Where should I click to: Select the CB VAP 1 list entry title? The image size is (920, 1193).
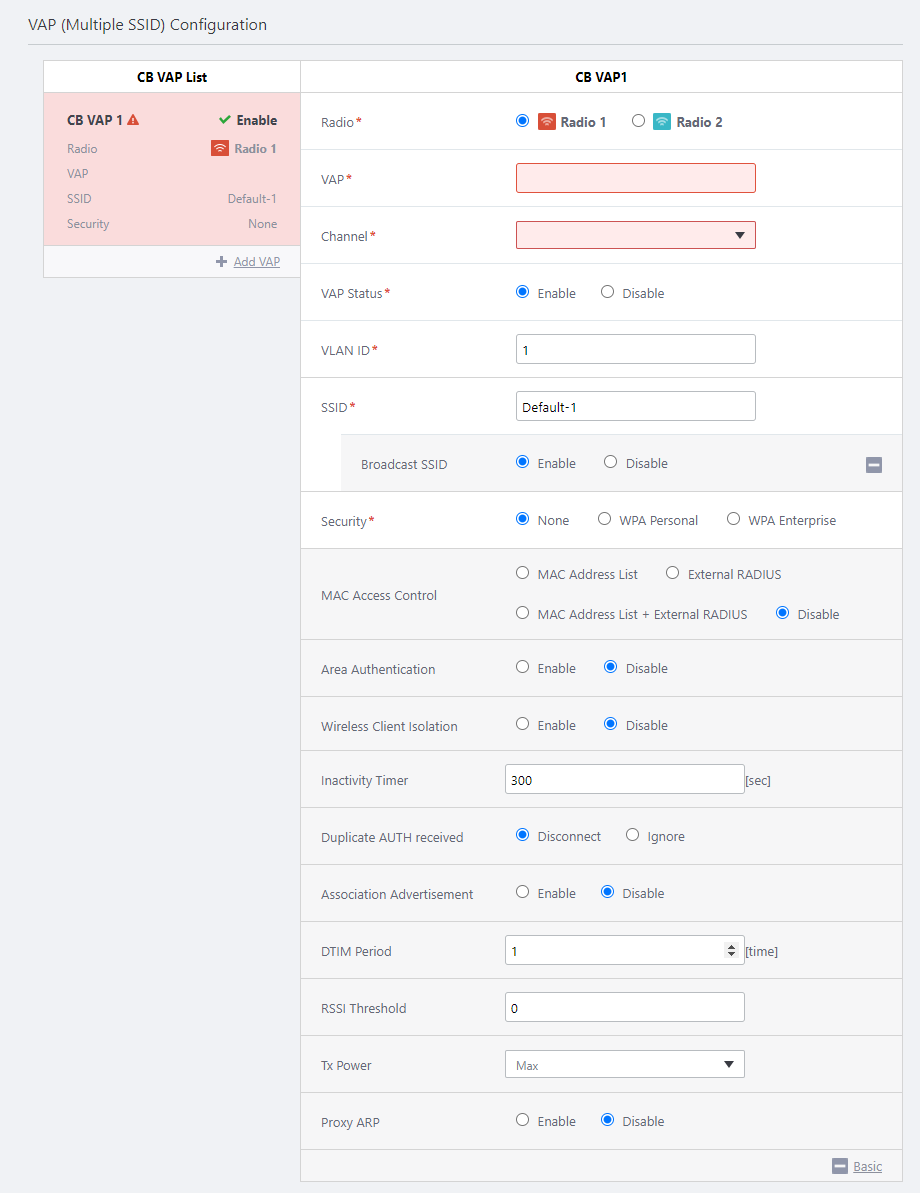(x=94, y=120)
